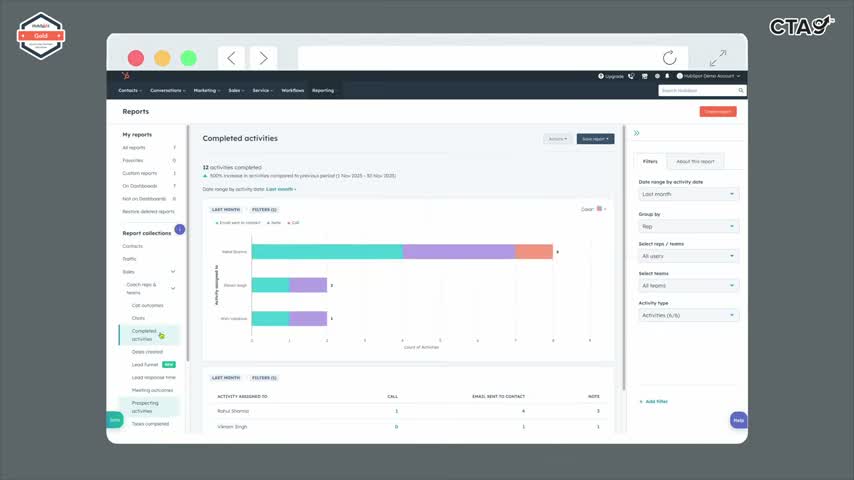Open the Save report dropdown button
The height and width of the screenshot is (480, 854).
pyautogui.click(x=595, y=139)
